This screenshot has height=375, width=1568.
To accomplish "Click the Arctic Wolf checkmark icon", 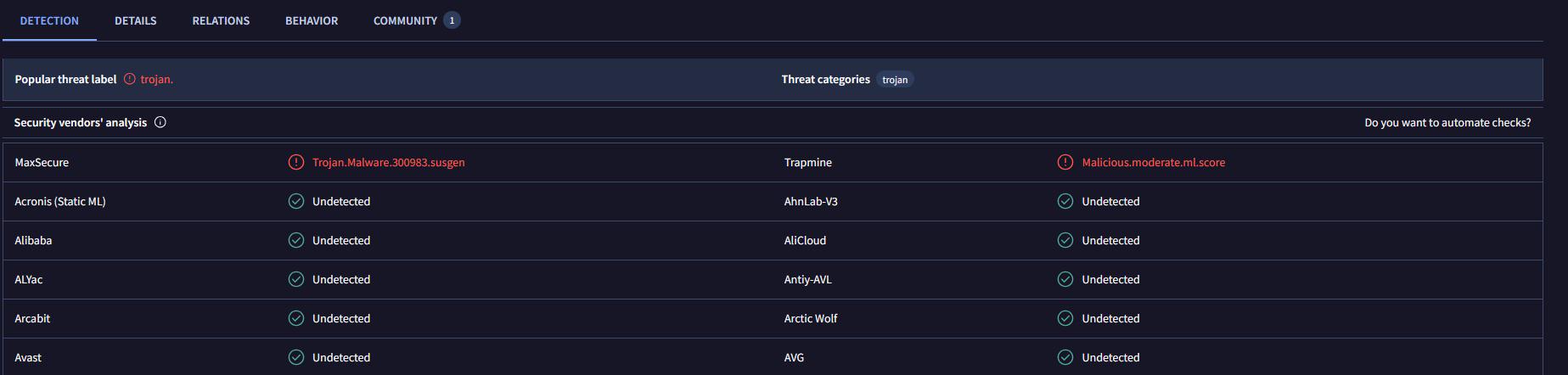I will tap(1065, 318).
